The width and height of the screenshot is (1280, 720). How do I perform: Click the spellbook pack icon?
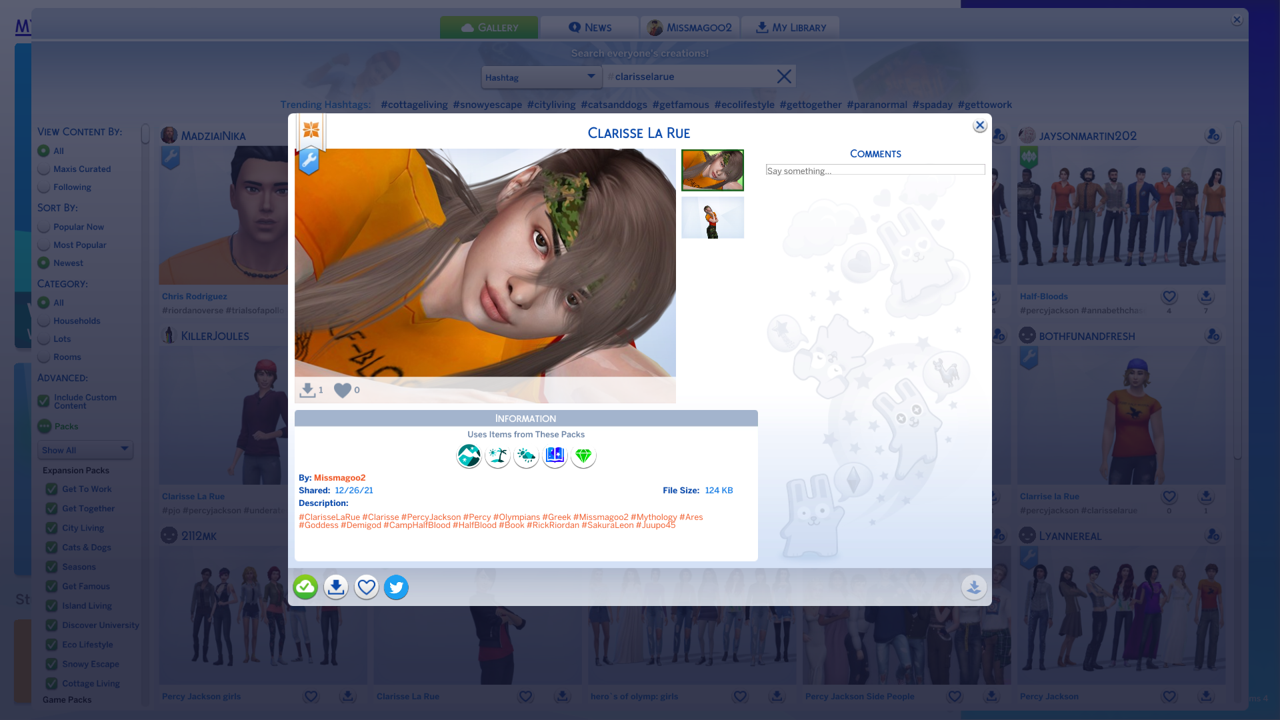555,456
